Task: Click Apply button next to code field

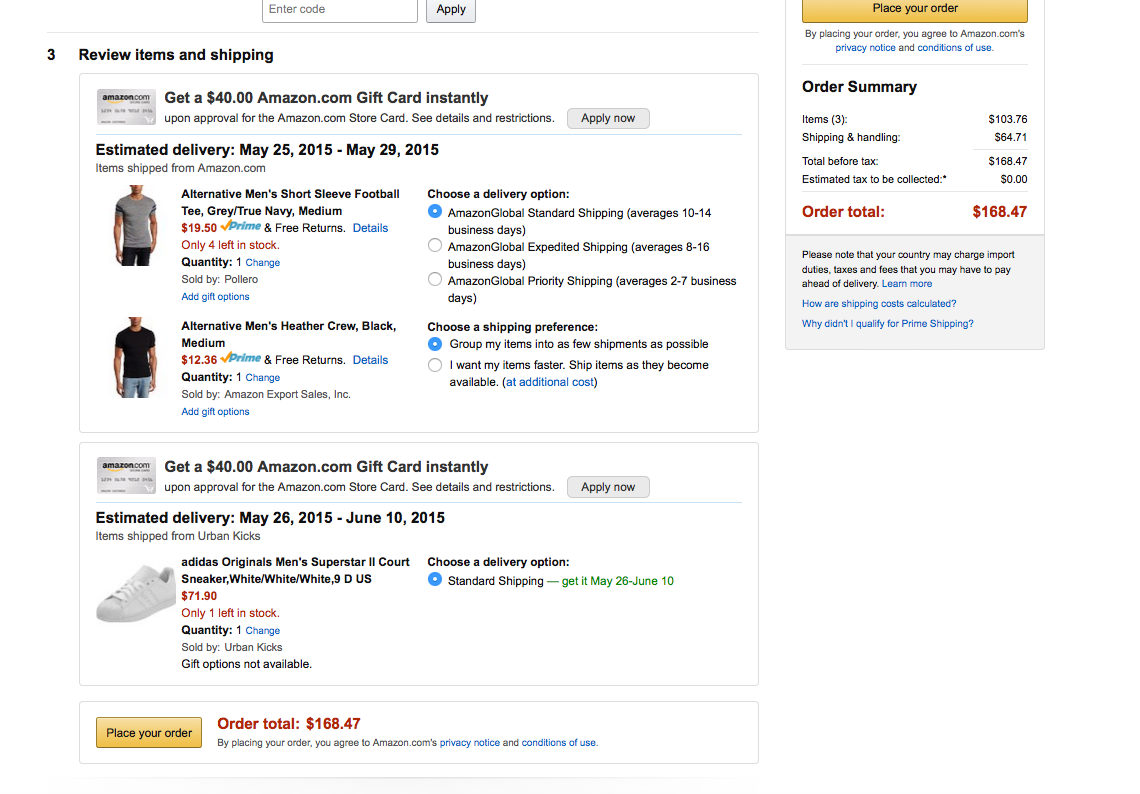Action: [451, 9]
